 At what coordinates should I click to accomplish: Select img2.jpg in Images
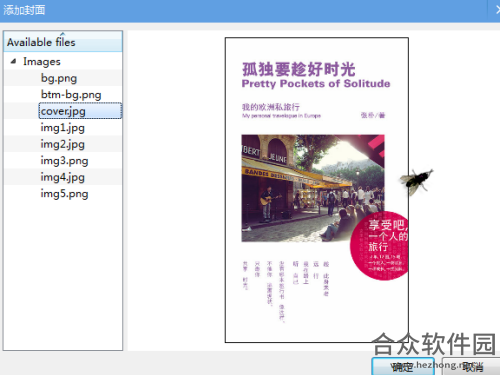click(x=62, y=144)
